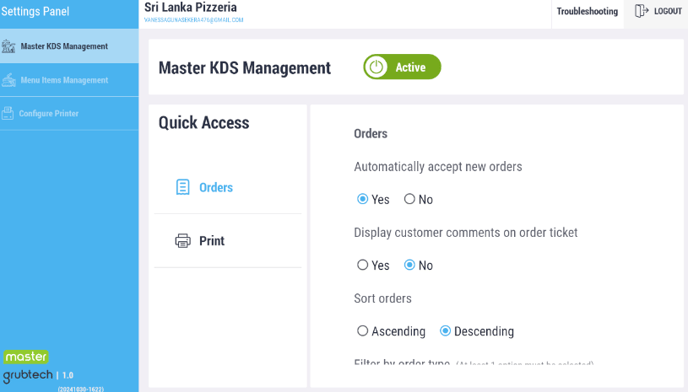Click the account email under Sri Lanka Pizzeria
Viewport: 688px width, 392px height.
194,20
